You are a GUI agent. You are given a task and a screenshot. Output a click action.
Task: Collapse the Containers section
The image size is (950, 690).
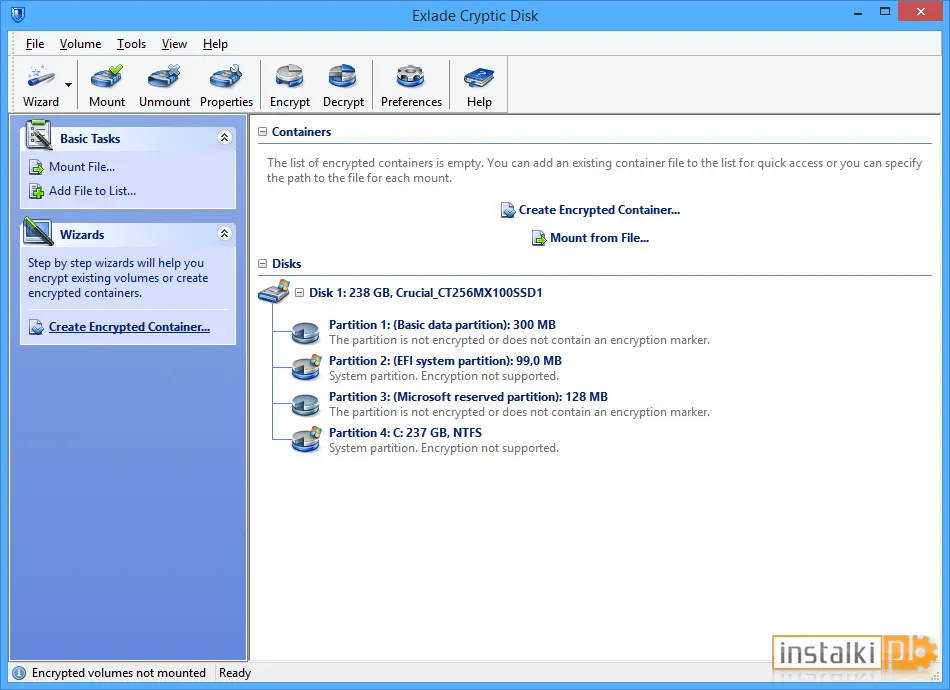262,131
